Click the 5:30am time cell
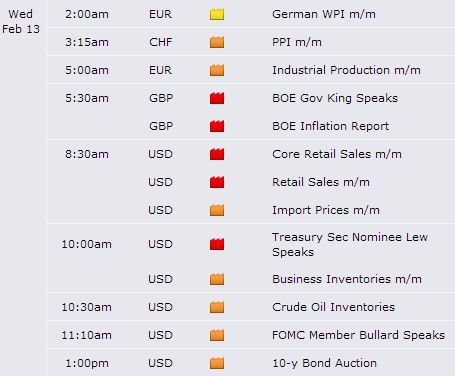Image resolution: width=455 pixels, height=376 pixels. [x=87, y=98]
